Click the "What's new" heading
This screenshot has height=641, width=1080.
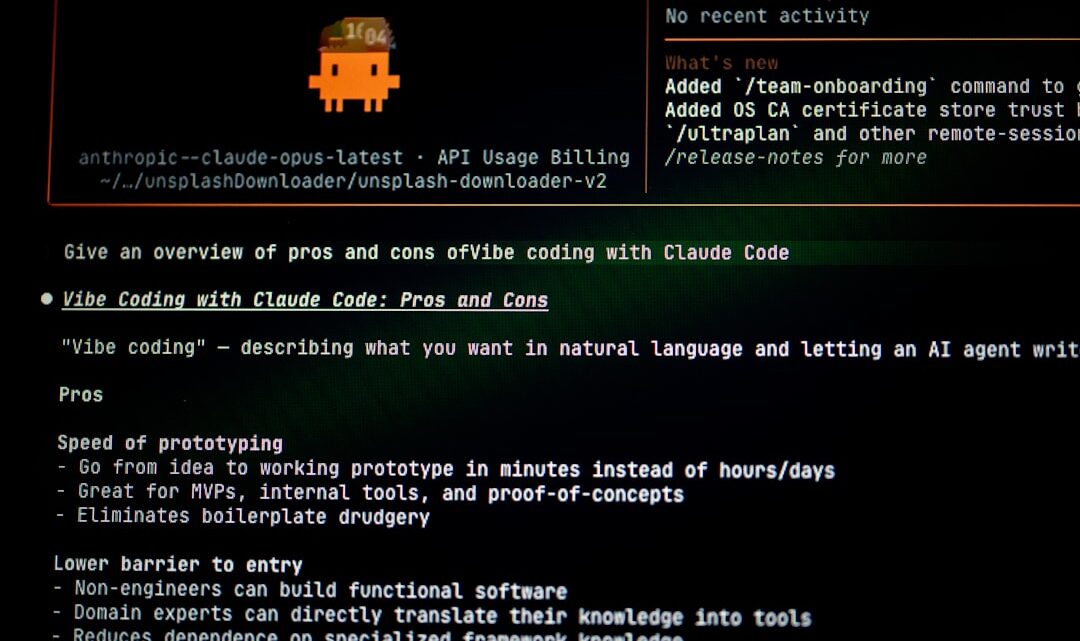(721, 63)
